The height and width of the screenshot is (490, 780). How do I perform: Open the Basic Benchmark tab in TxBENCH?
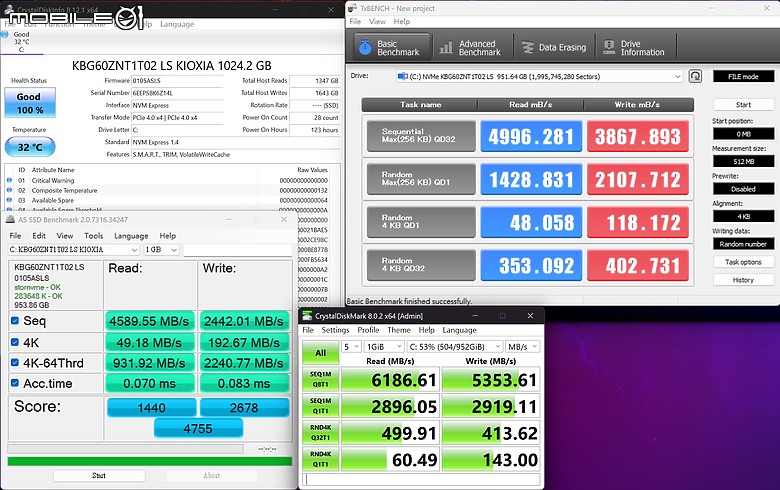(x=391, y=47)
